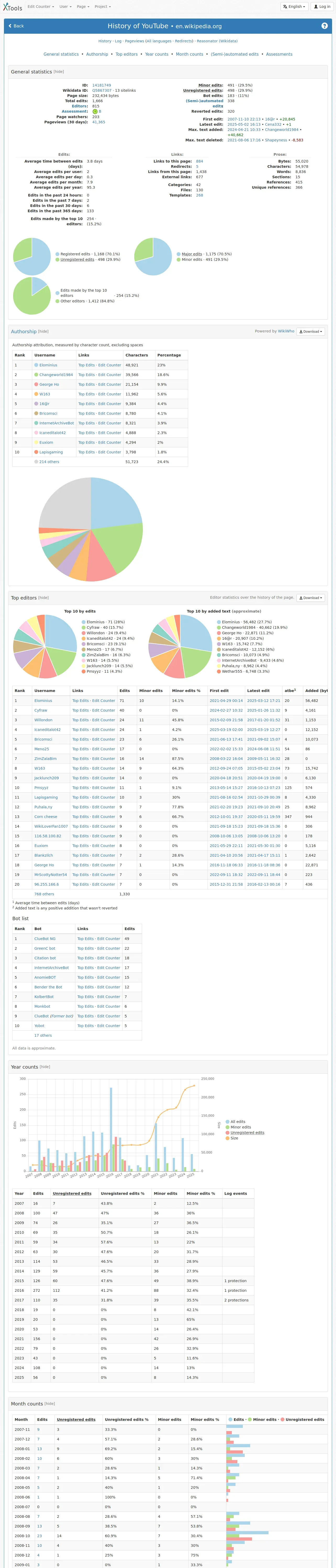This screenshot has width=336, height=1568.
Task: Hide the Top editors section
Action: [43, 598]
